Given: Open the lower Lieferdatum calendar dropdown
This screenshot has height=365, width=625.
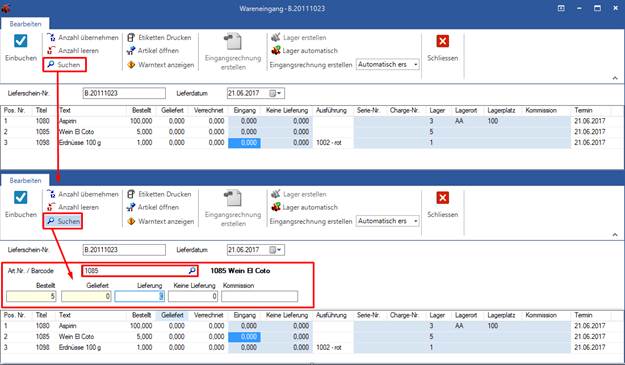Looking at the screenshot, I should click(x=275, y=250).
